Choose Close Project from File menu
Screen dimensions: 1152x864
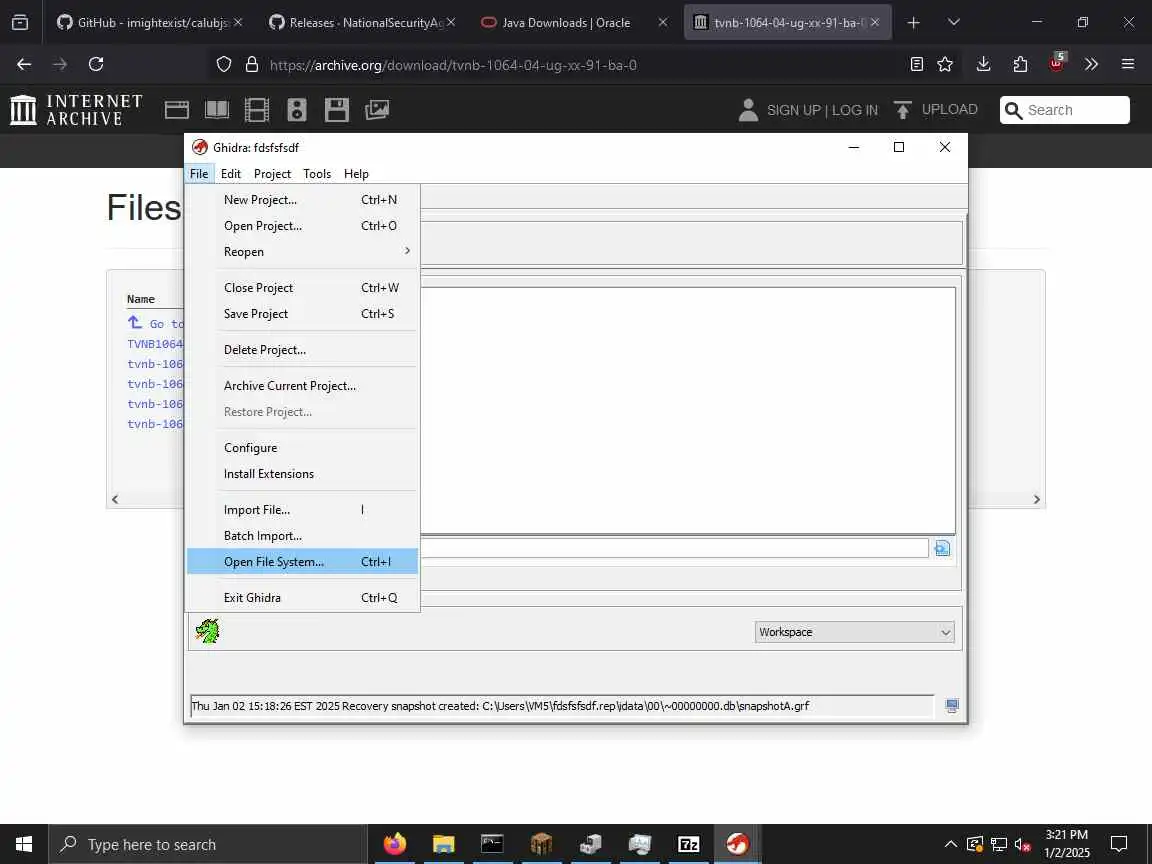click(302, 288)
